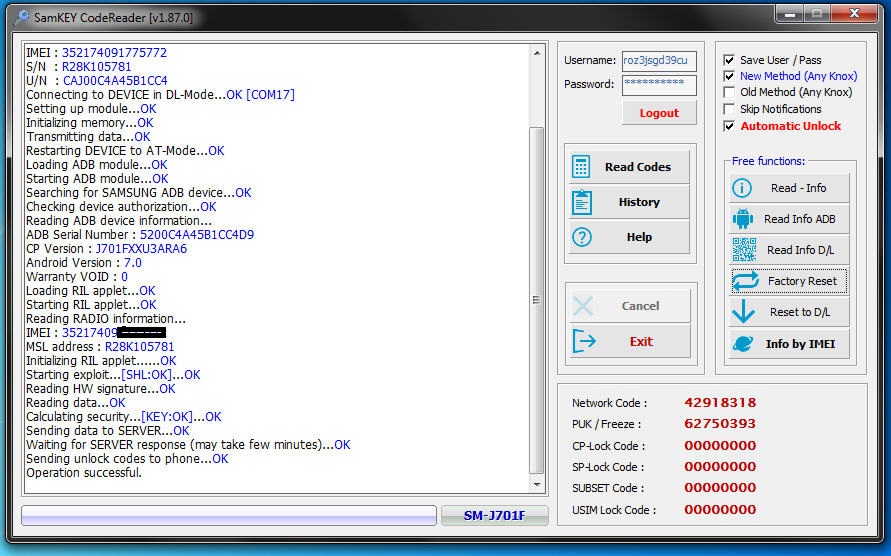Click the log scrollbar down arrow
891x556 pixels.
coord(537,485)
